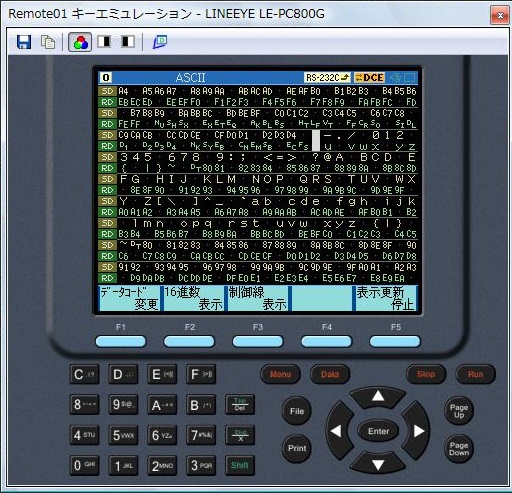
Task: Click the copy screen icon
Action: [48, 42]
